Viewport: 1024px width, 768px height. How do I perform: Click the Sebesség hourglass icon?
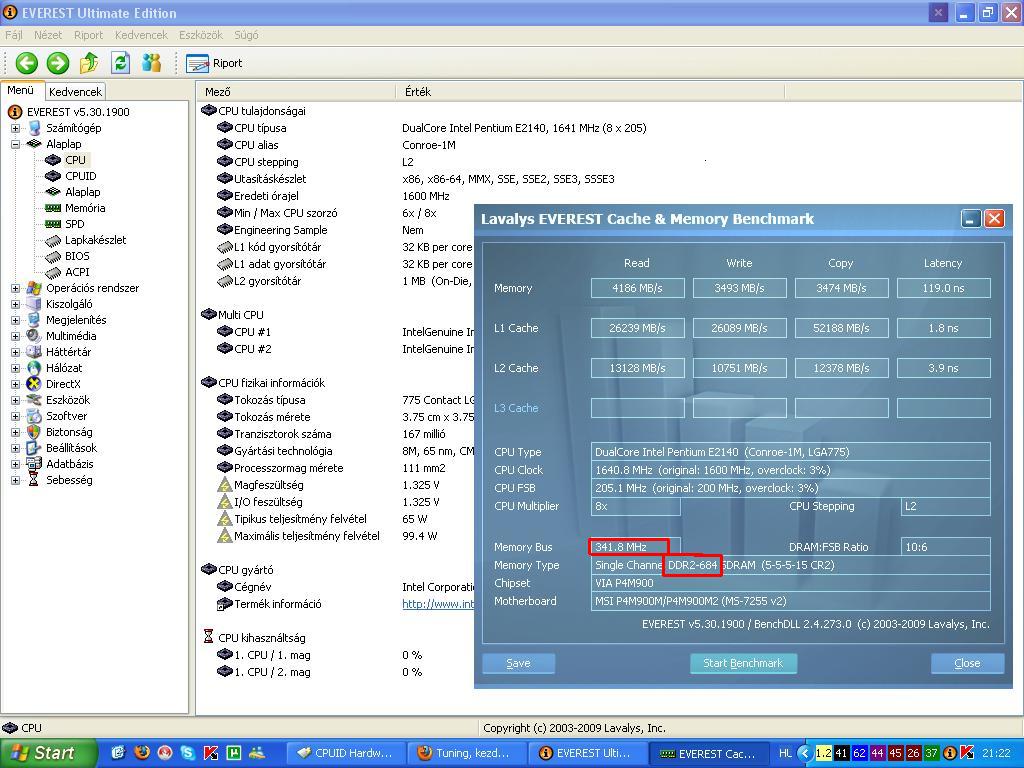[34, 480]
